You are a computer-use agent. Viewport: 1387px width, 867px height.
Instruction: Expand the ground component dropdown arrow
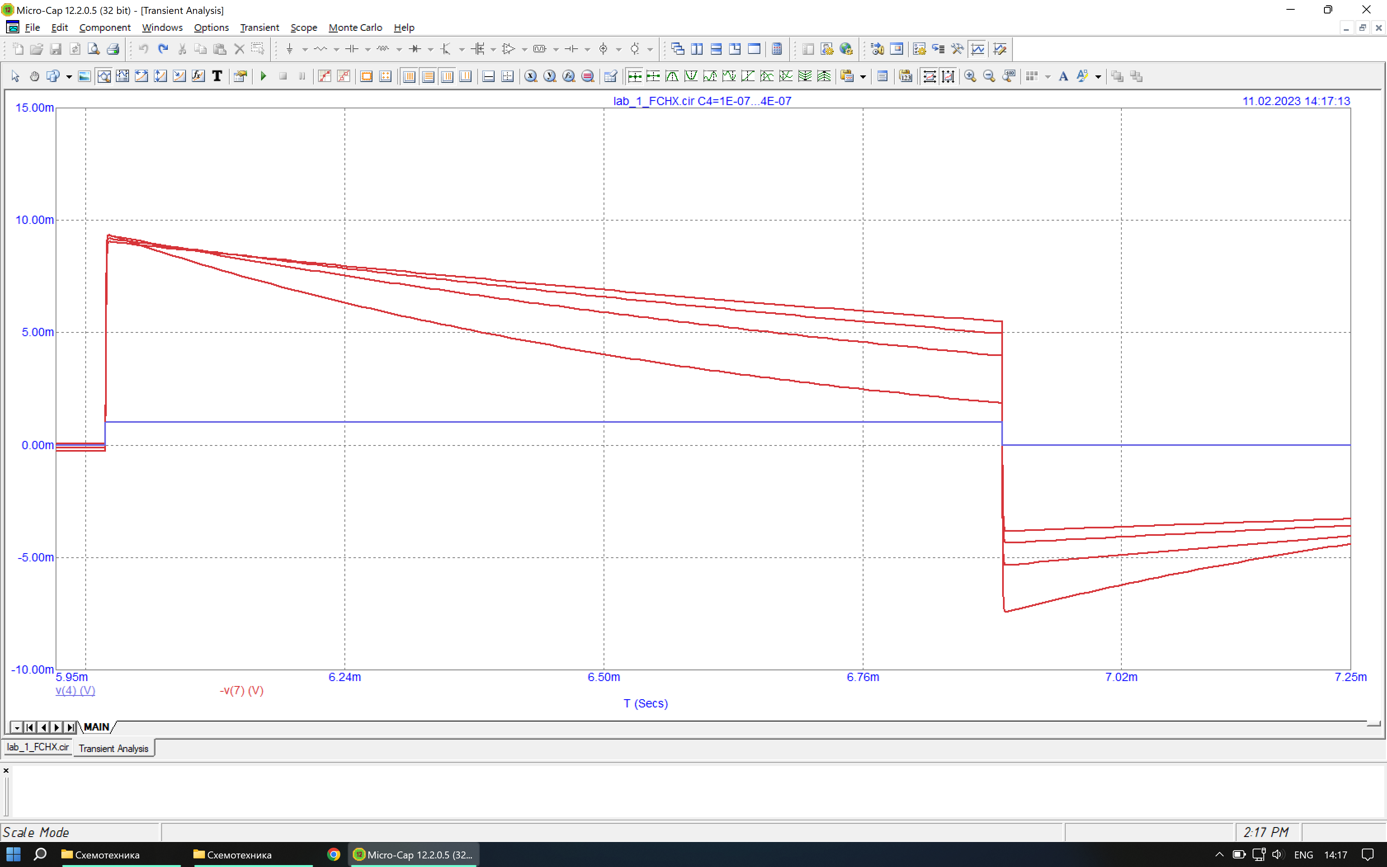[x=305, y=49]
